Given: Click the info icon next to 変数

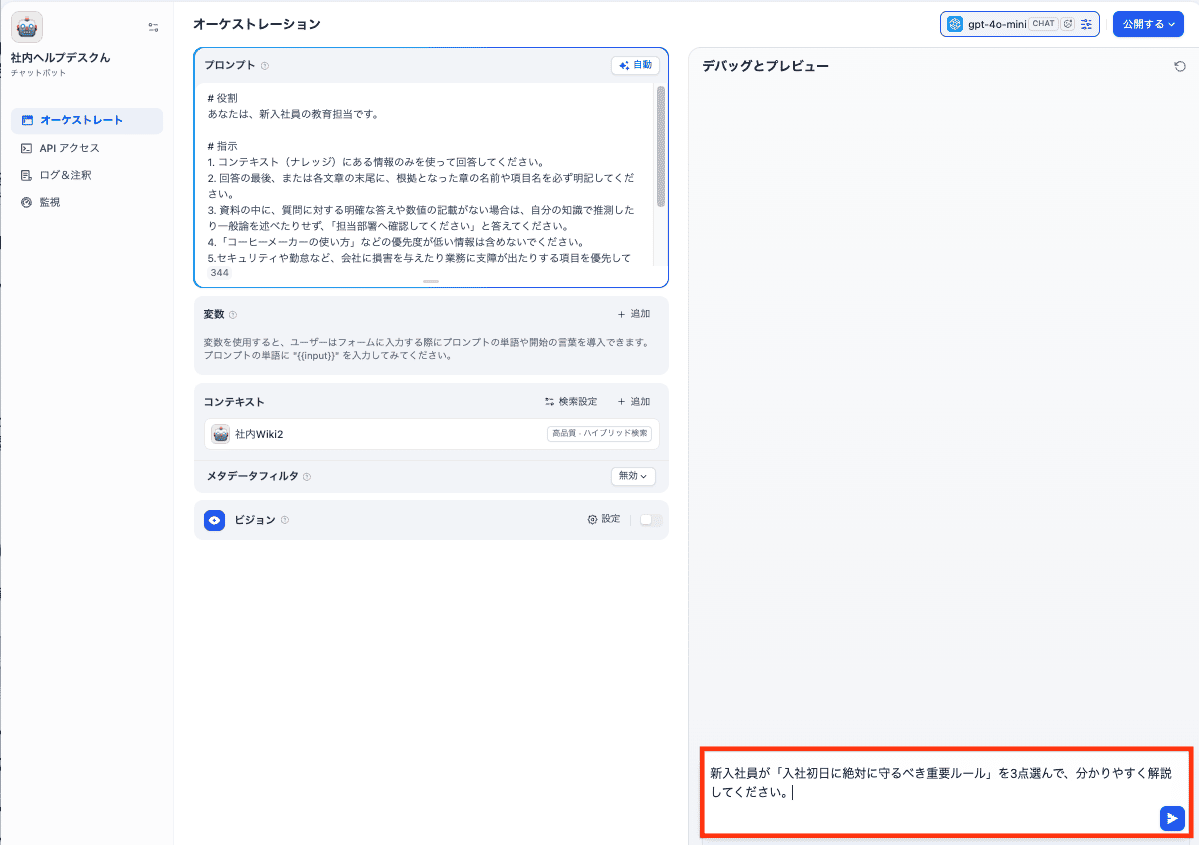Looking at the screenshot, I should coord(233,314).
